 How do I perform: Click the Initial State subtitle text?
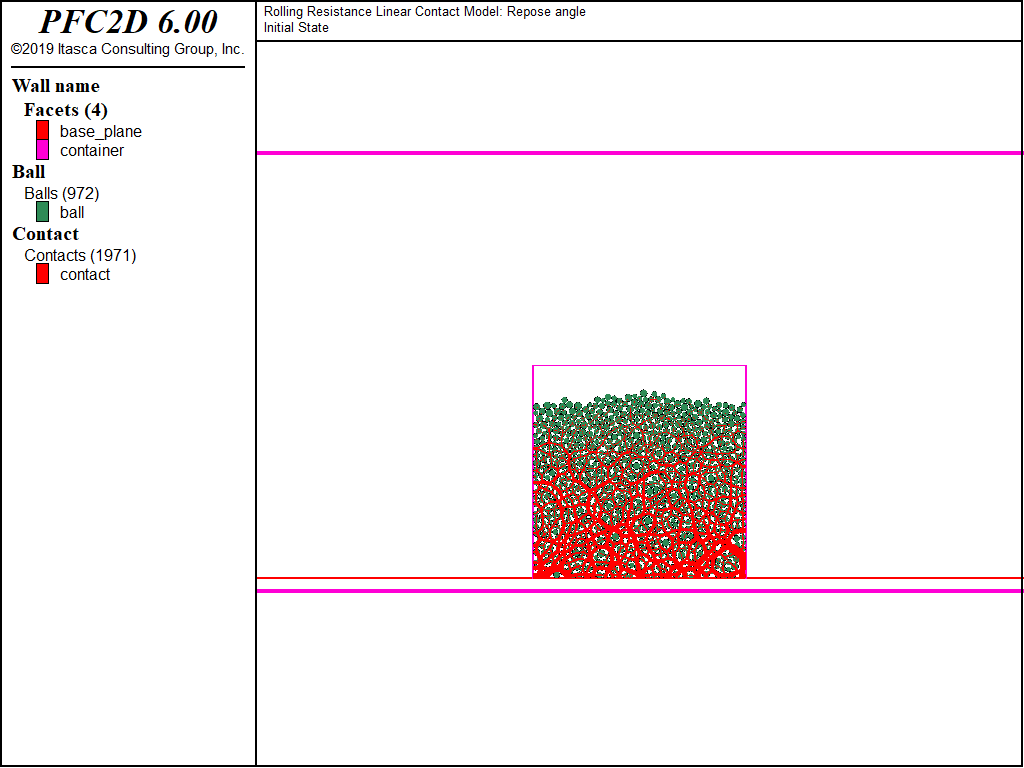pyautogui.click(x=296, y=27)
